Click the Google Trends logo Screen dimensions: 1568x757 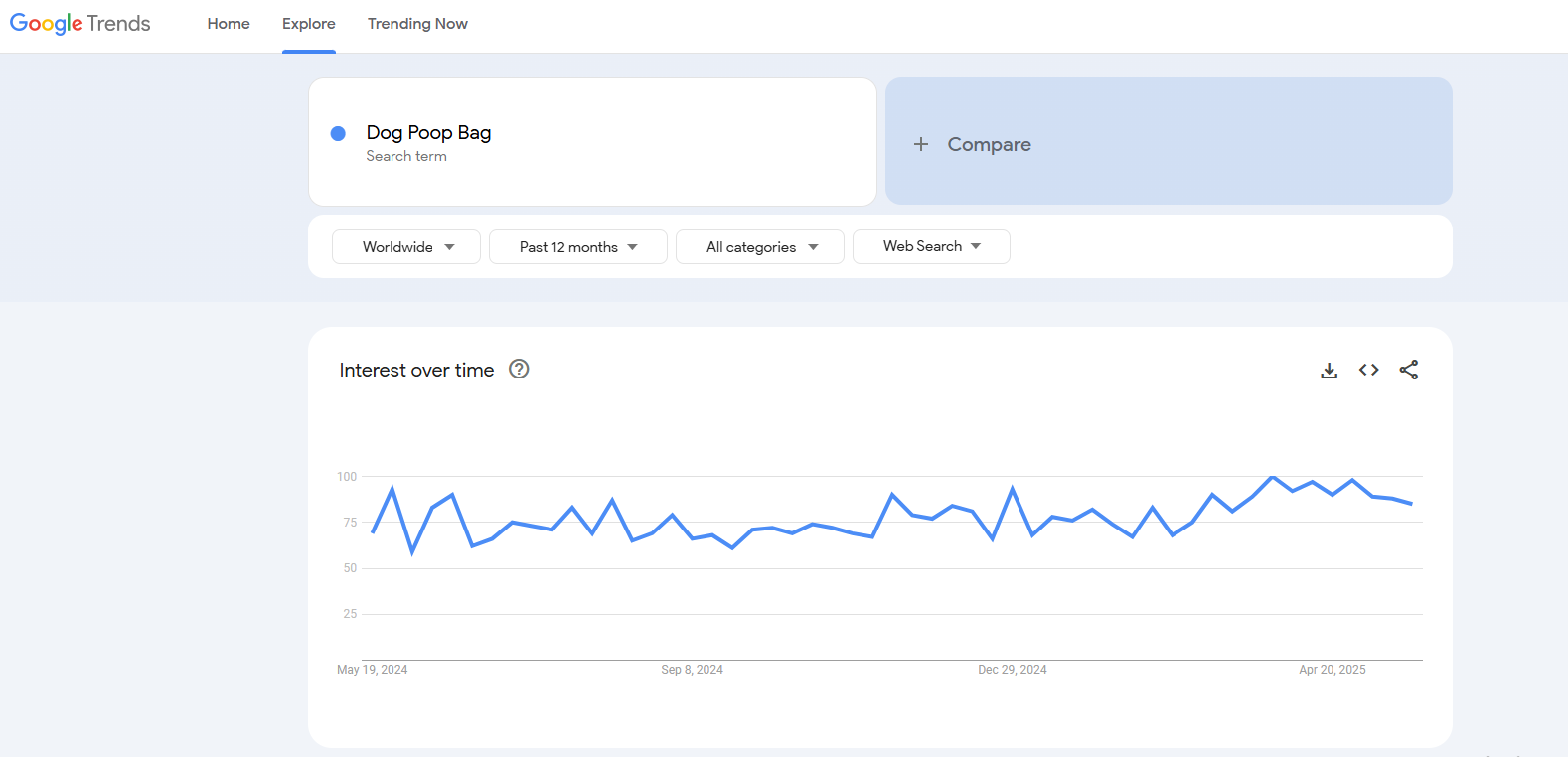(80, 24)
